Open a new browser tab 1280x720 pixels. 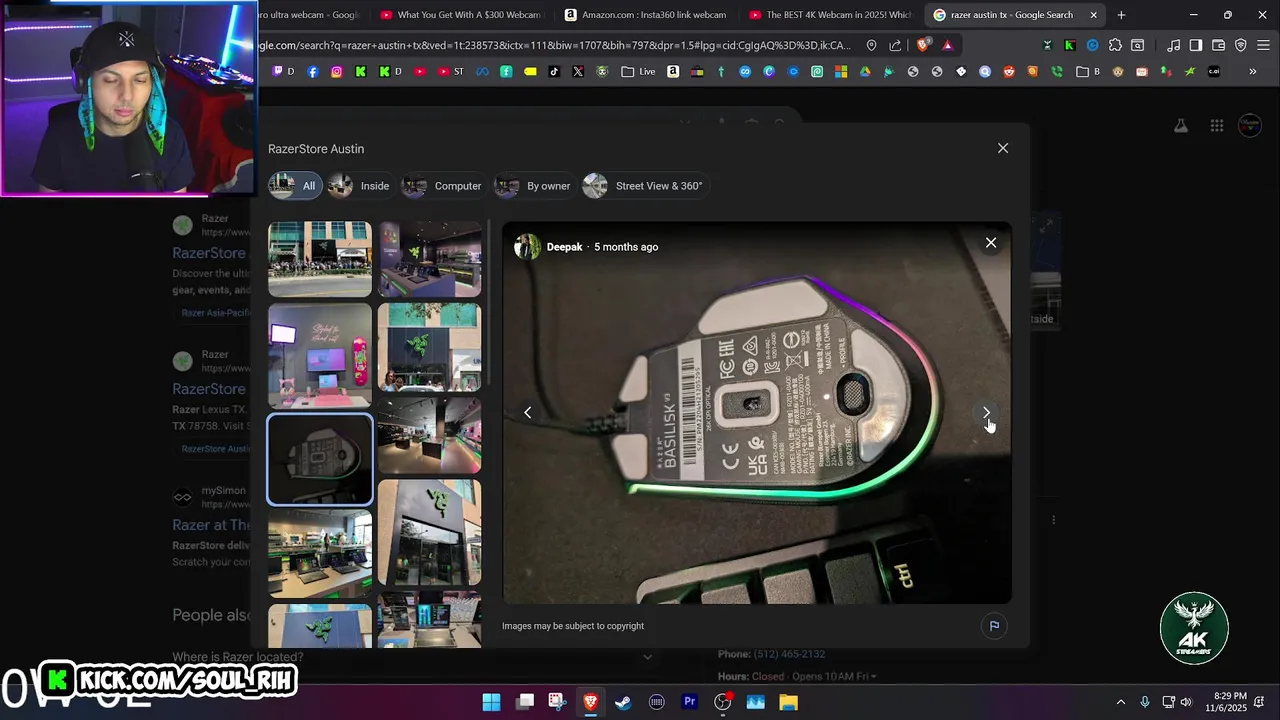point(1121,15)
